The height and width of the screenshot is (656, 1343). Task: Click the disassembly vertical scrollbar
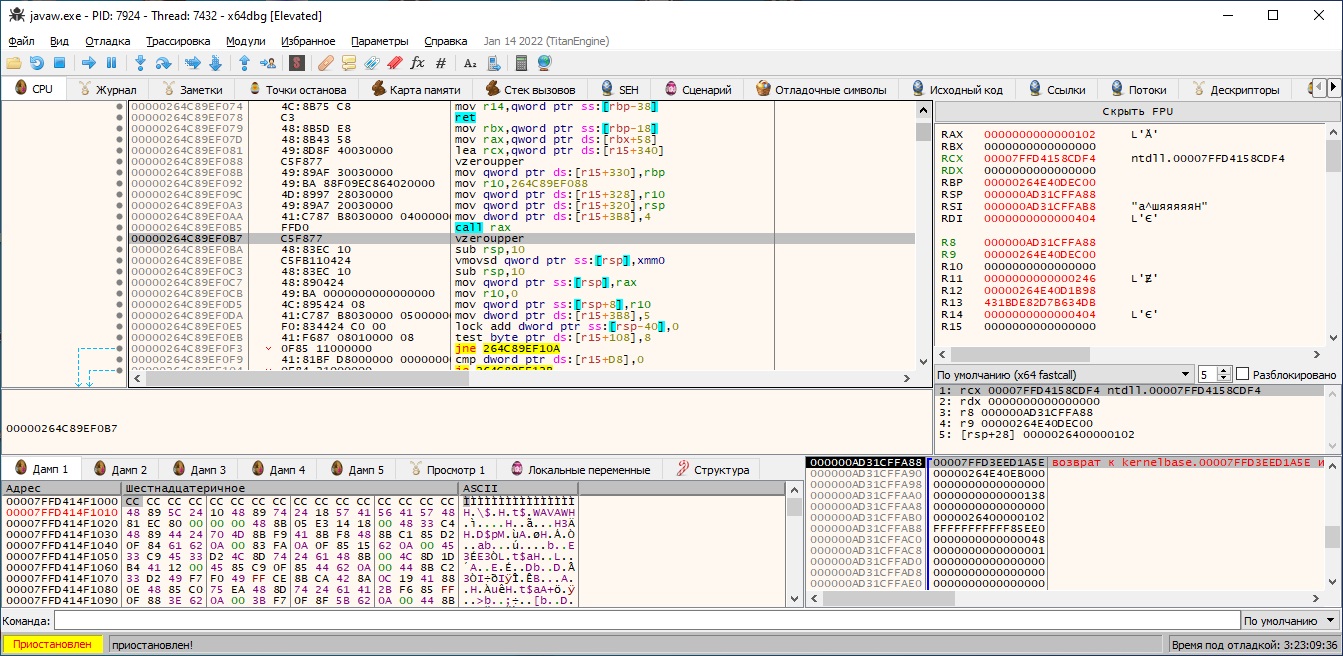click(x=923, y=237)
